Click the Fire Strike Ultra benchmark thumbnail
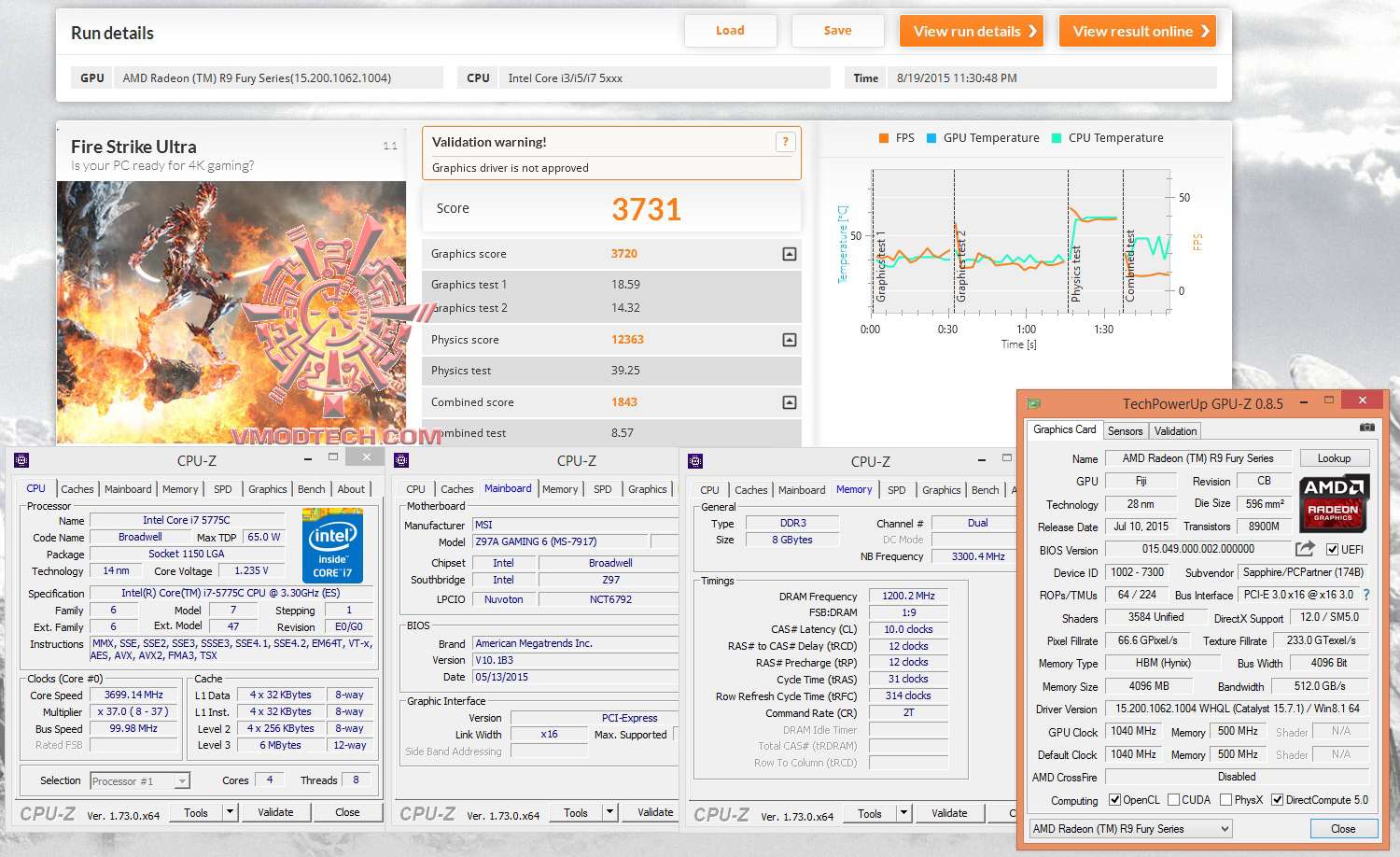This screenshot has height=857, width=1400. (x=231, y=312)
